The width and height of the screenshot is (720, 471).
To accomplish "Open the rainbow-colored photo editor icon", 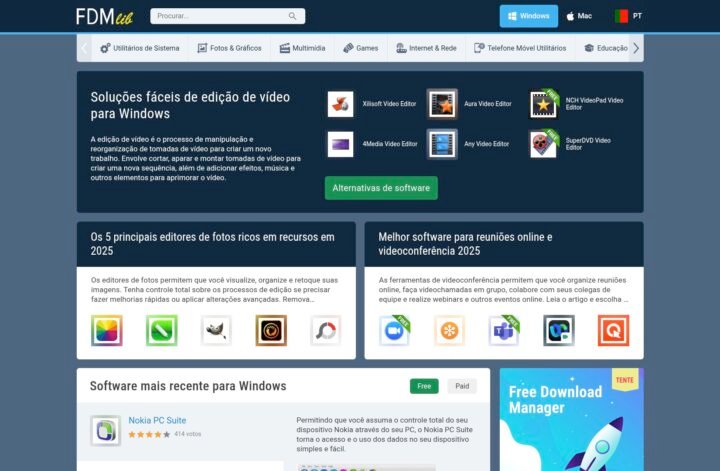I will [x=107, y=331].
